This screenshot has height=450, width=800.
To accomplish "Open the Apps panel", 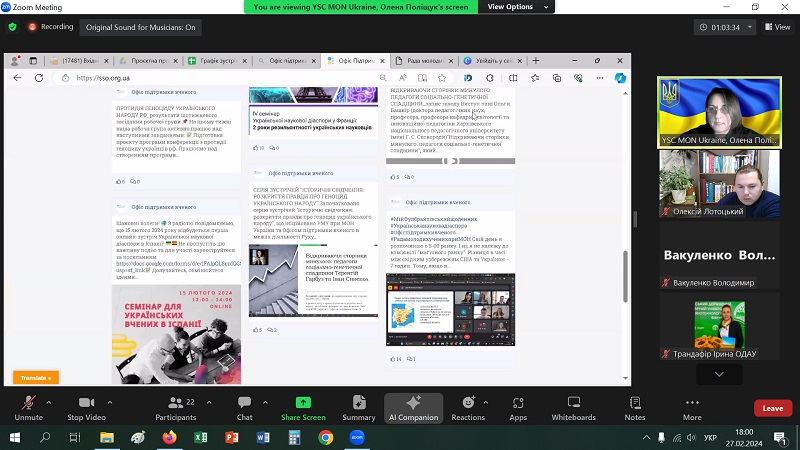I will (x=518, y=406).
